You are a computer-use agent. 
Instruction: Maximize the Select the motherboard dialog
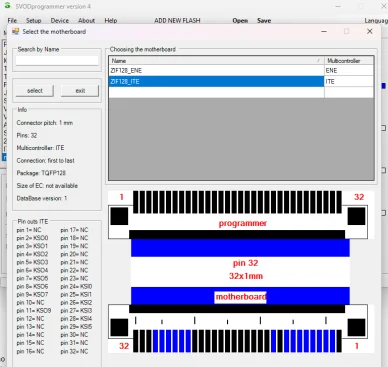coord(347,31)
